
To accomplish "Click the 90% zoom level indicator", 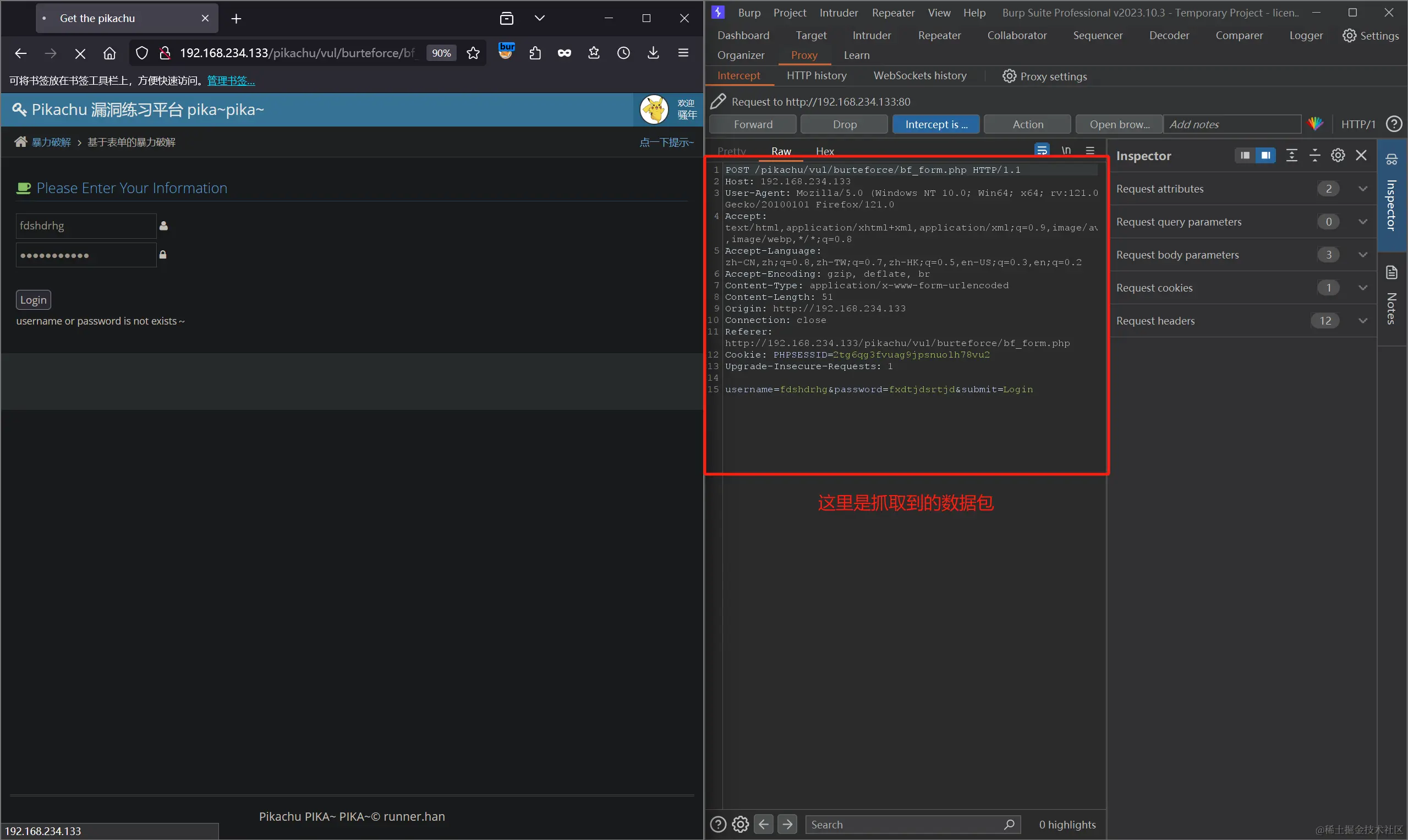I will [x=441, y=53].
